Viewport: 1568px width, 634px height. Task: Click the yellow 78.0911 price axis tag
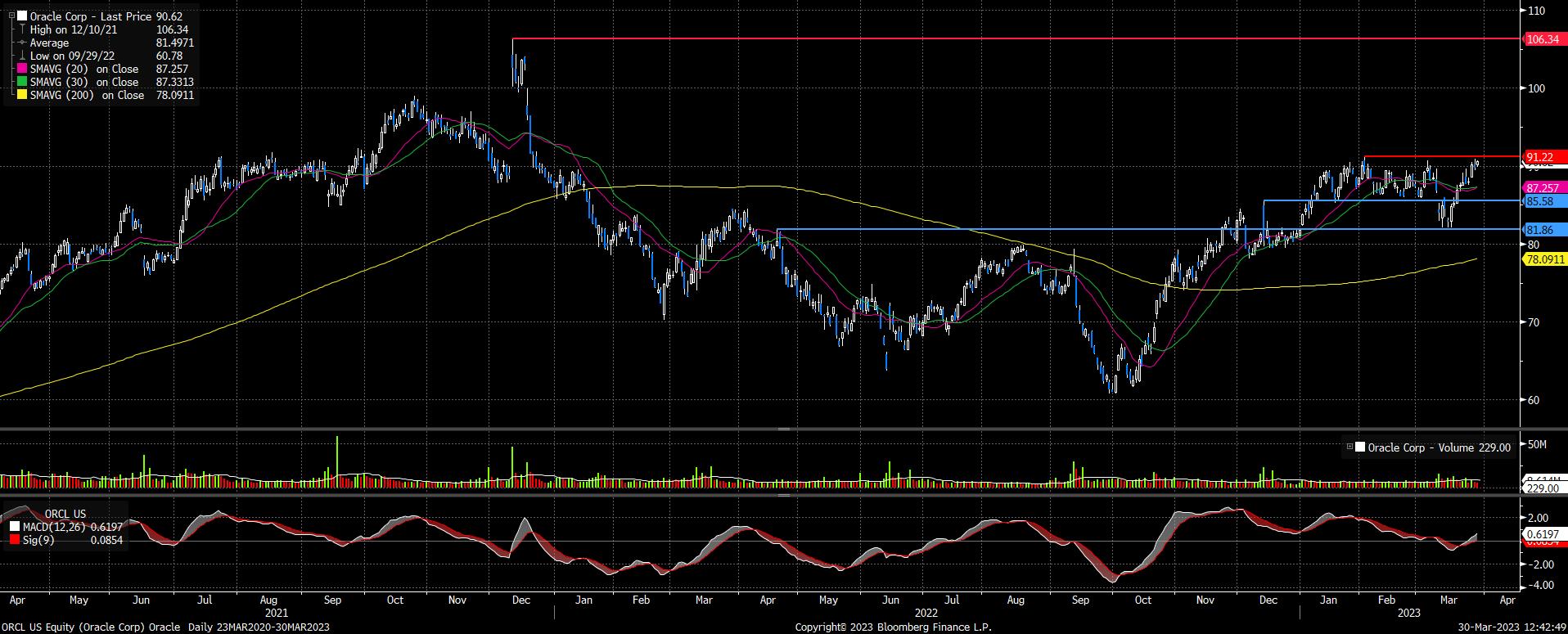(x=1543, y=259)
